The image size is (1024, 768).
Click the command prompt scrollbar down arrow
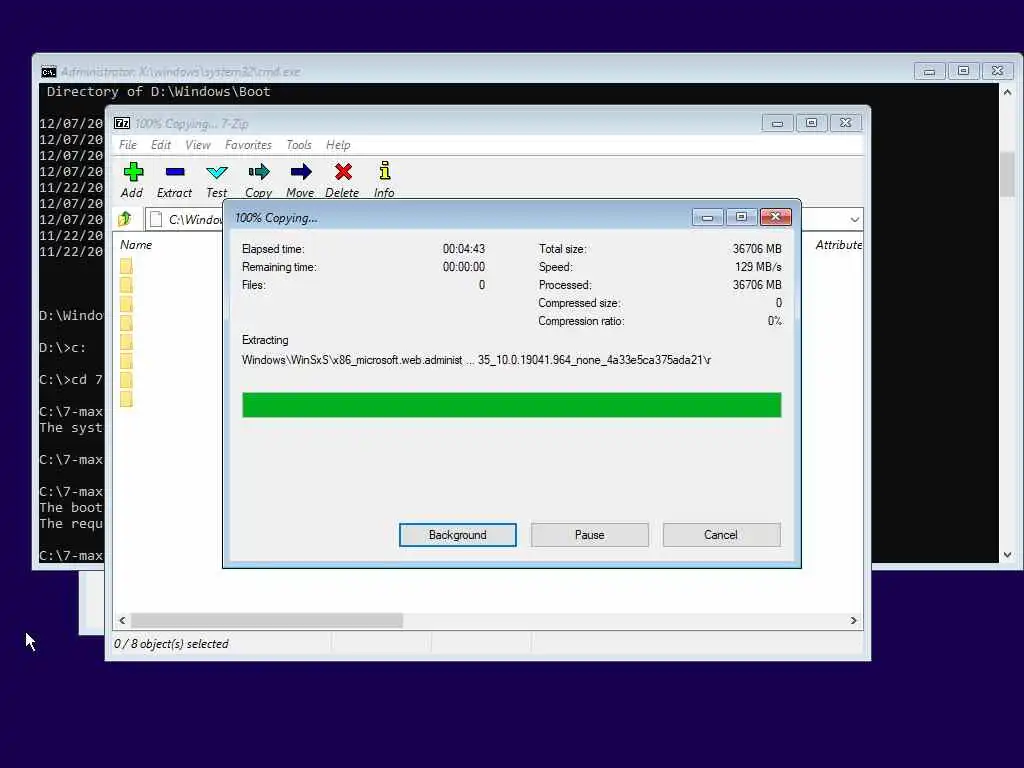(1007, 554)
